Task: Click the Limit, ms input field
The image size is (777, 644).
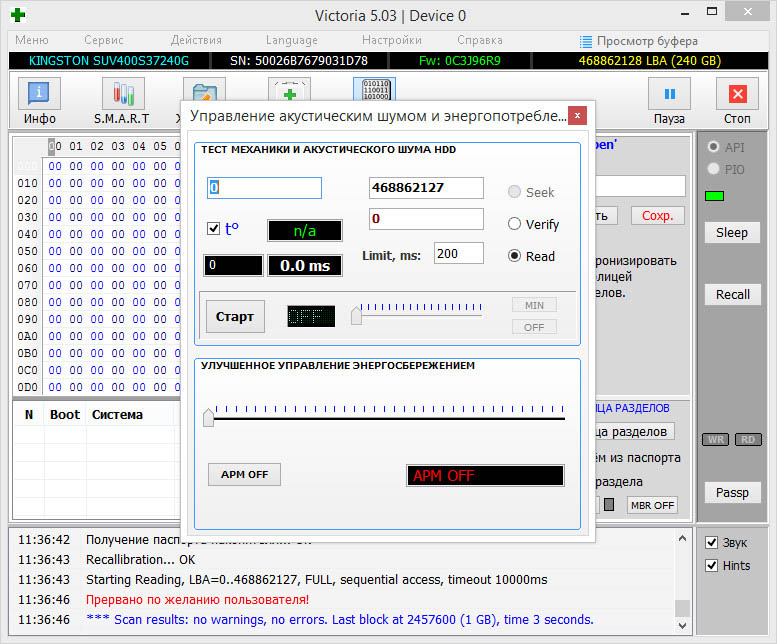Action: click(x=458, y=254)
